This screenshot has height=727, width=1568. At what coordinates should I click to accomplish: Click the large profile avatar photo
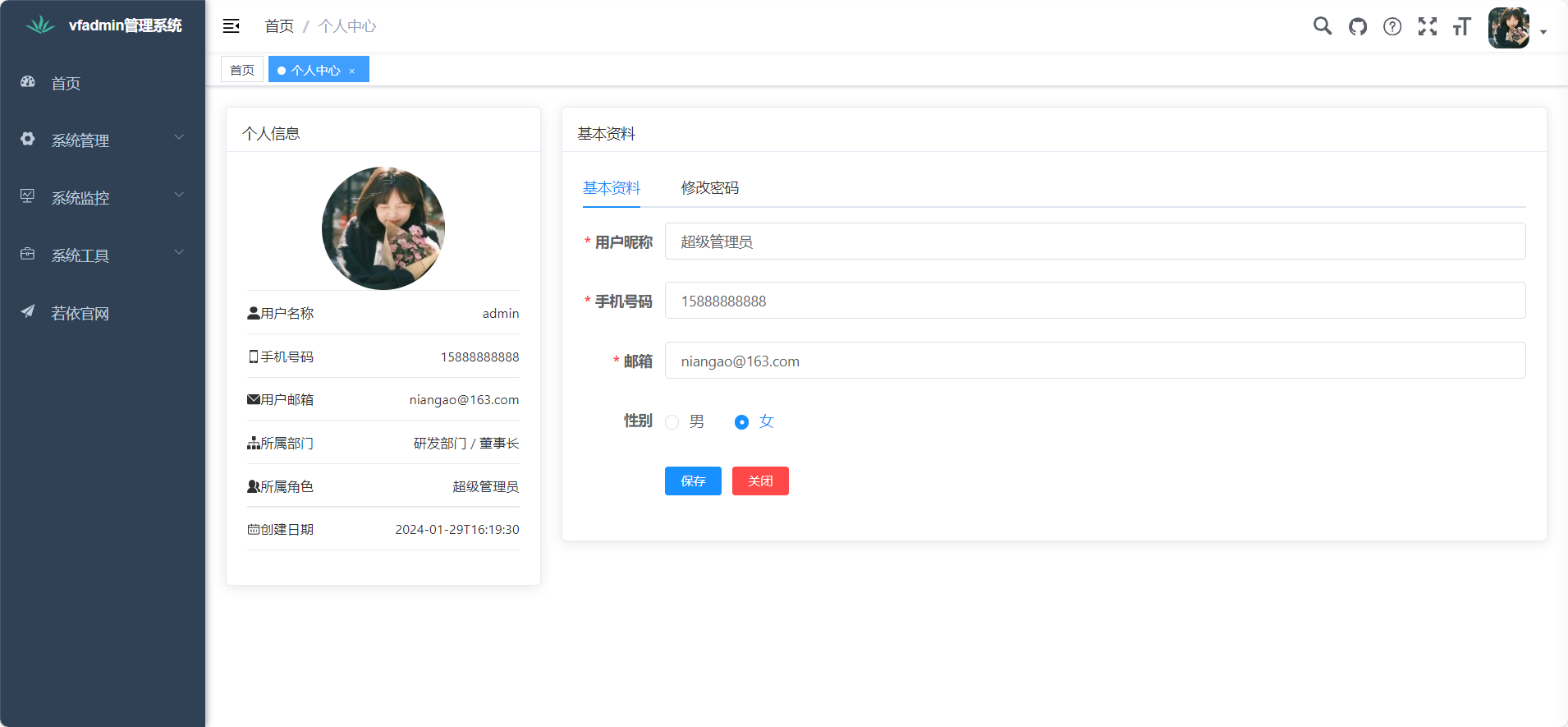pos(383,228)
